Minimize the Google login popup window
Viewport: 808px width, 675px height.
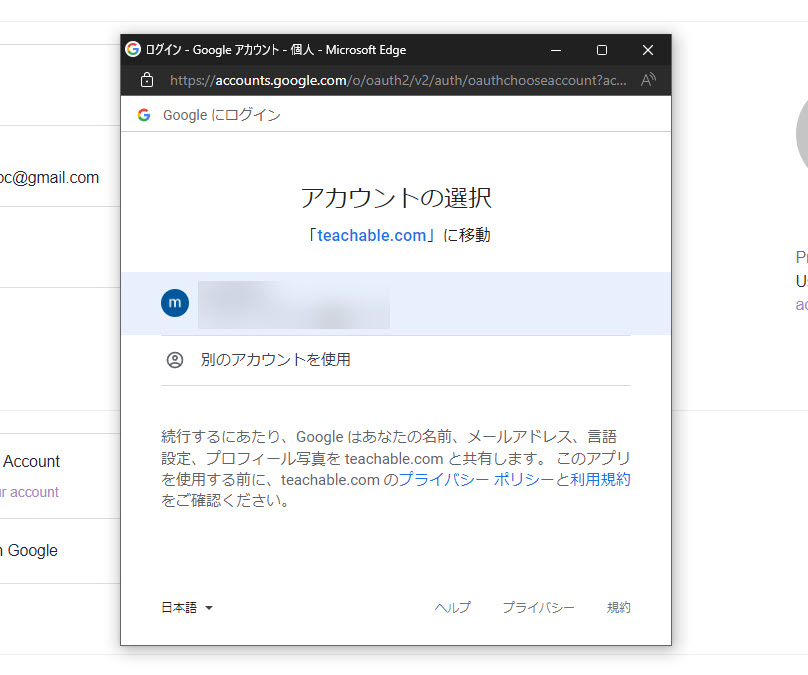click(x=556, y=50)
